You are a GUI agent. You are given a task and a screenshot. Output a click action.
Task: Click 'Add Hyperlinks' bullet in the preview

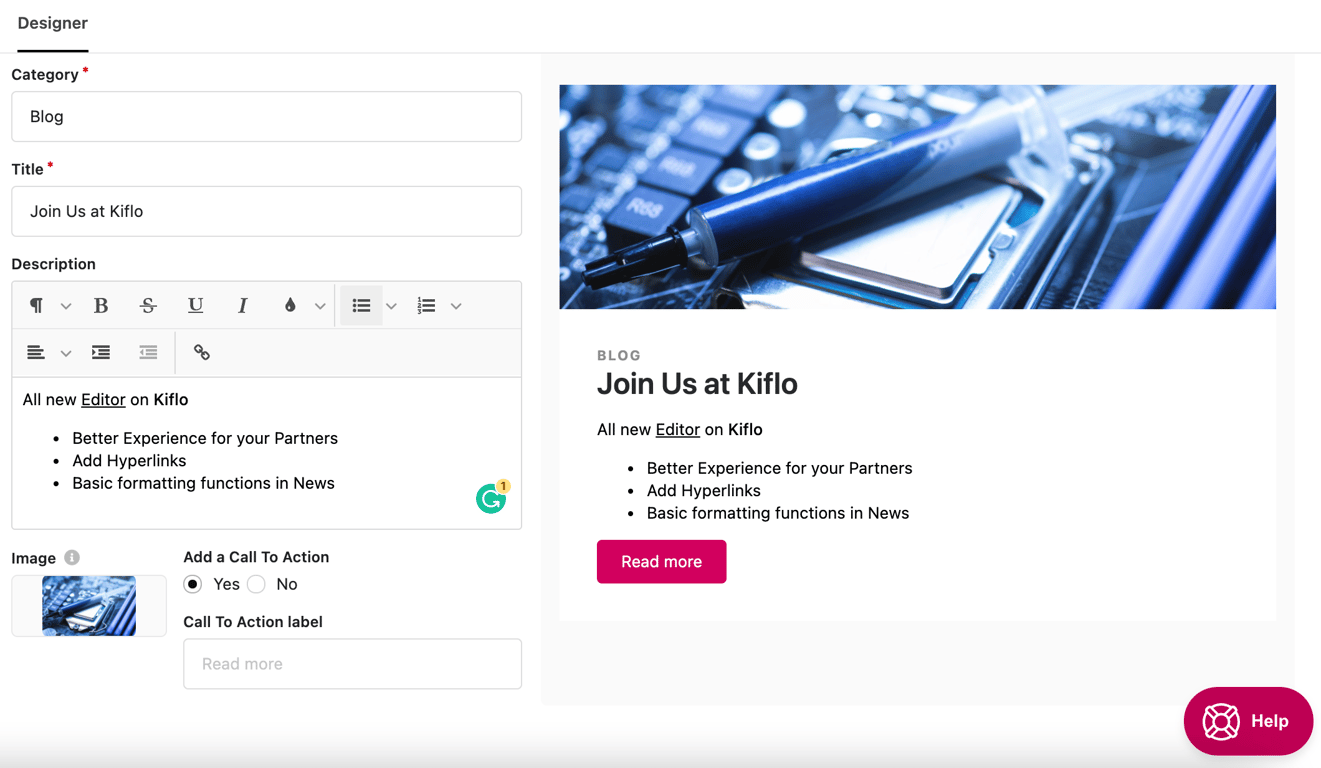(704, 491)
